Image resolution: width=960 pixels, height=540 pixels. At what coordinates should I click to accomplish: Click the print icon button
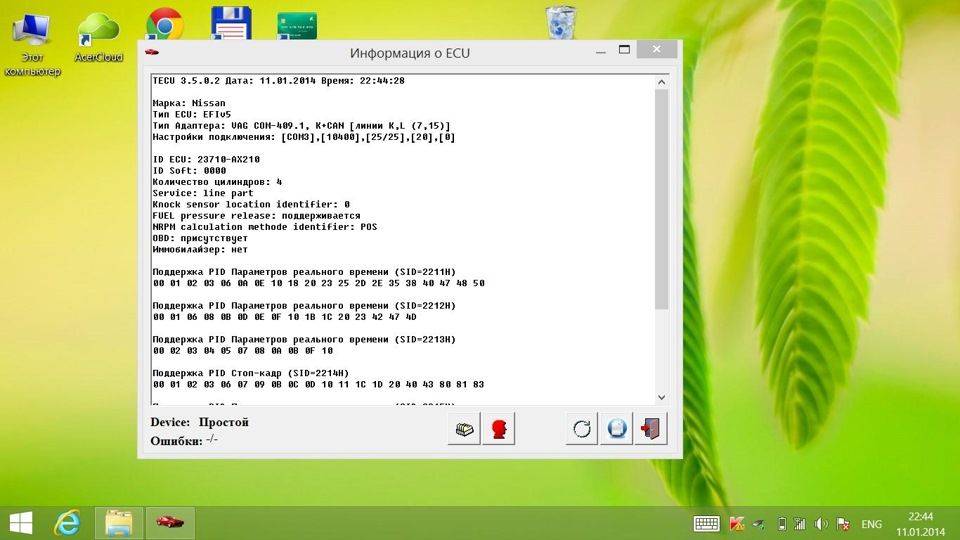pyautogui.click(x=464, y=429)
